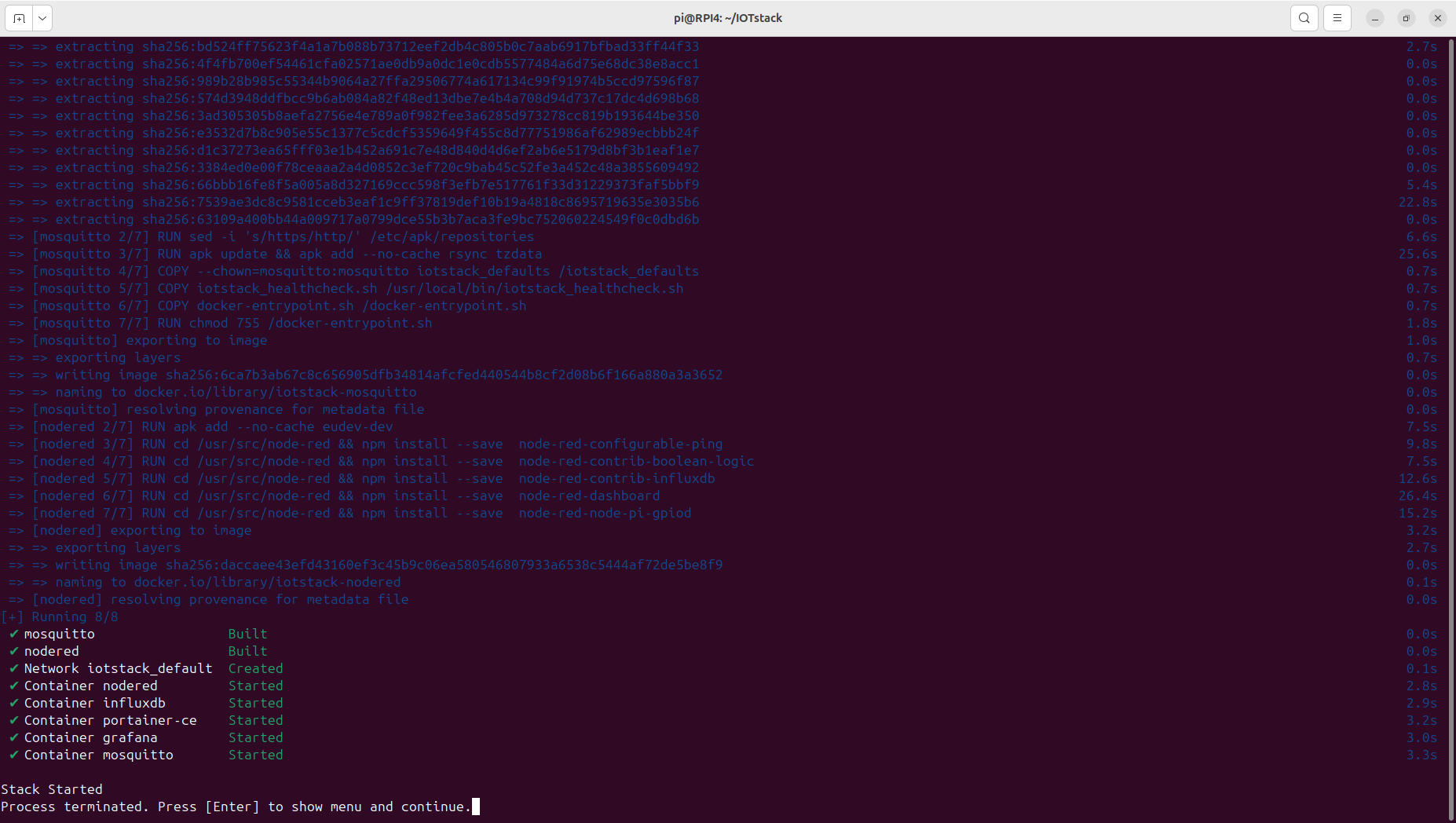Open the terminal search icon
Image resolution: width=1456 pixels, height=823 pixels.
(1304, 18)
